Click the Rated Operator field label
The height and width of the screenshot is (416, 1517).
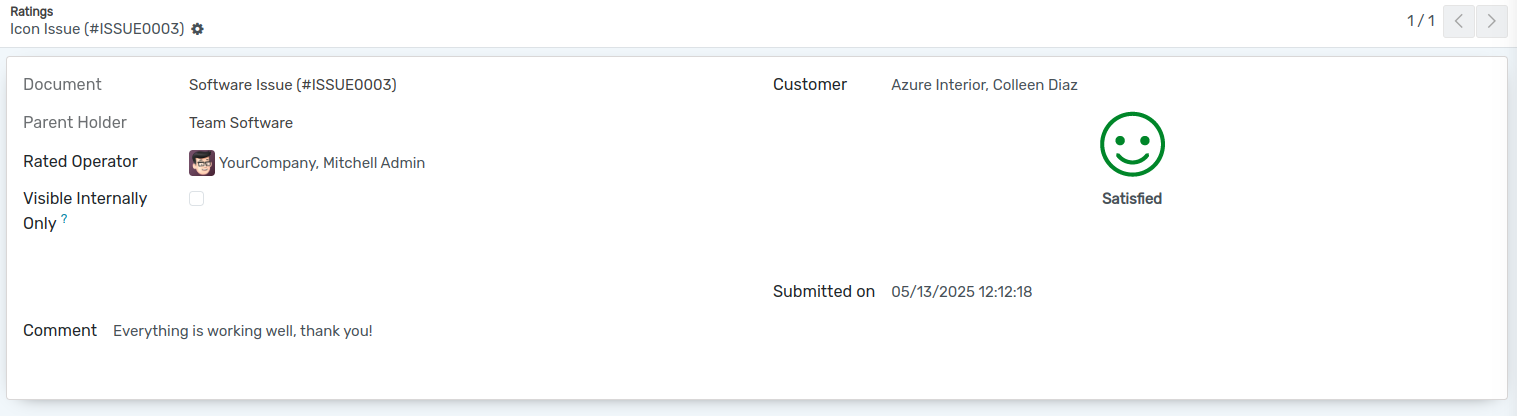pyautogui.click(x=80, y=161)
